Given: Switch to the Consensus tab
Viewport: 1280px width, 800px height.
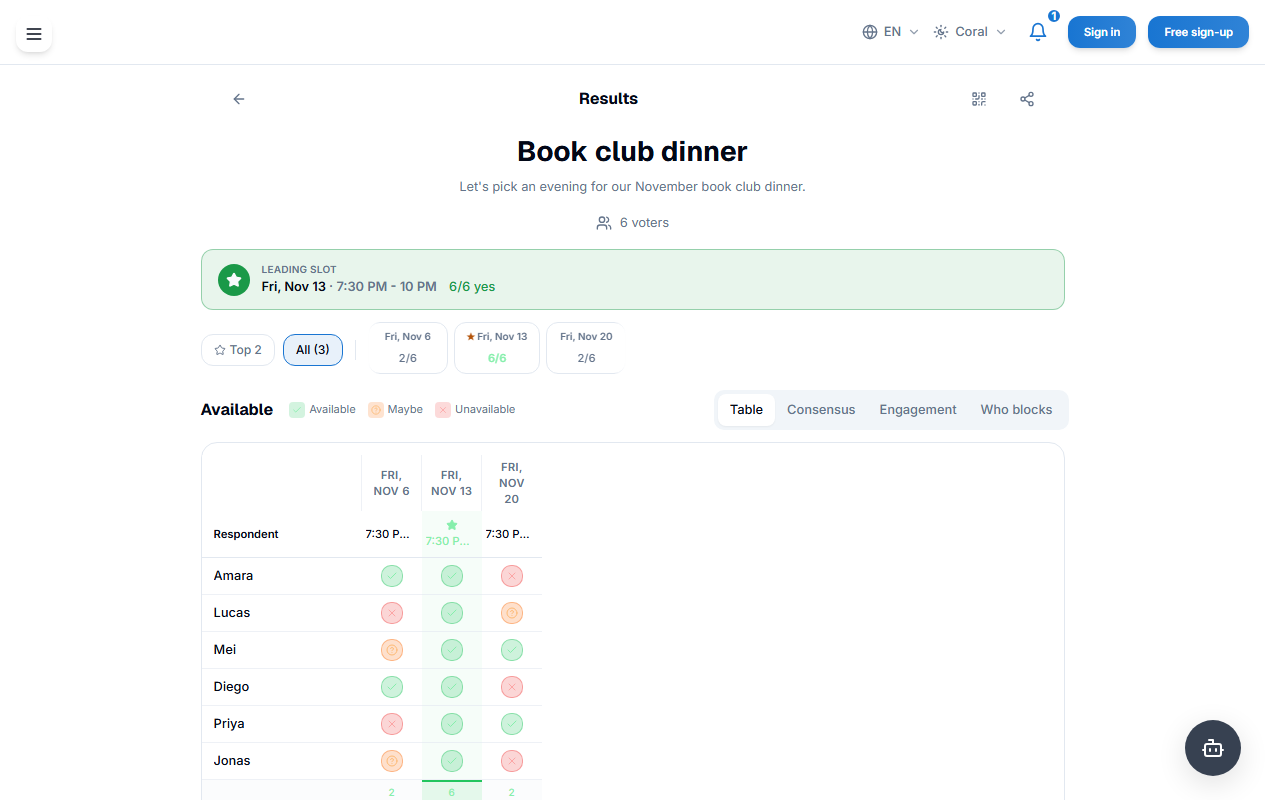Looking at the screenshot, I should (x=821, y=410).
